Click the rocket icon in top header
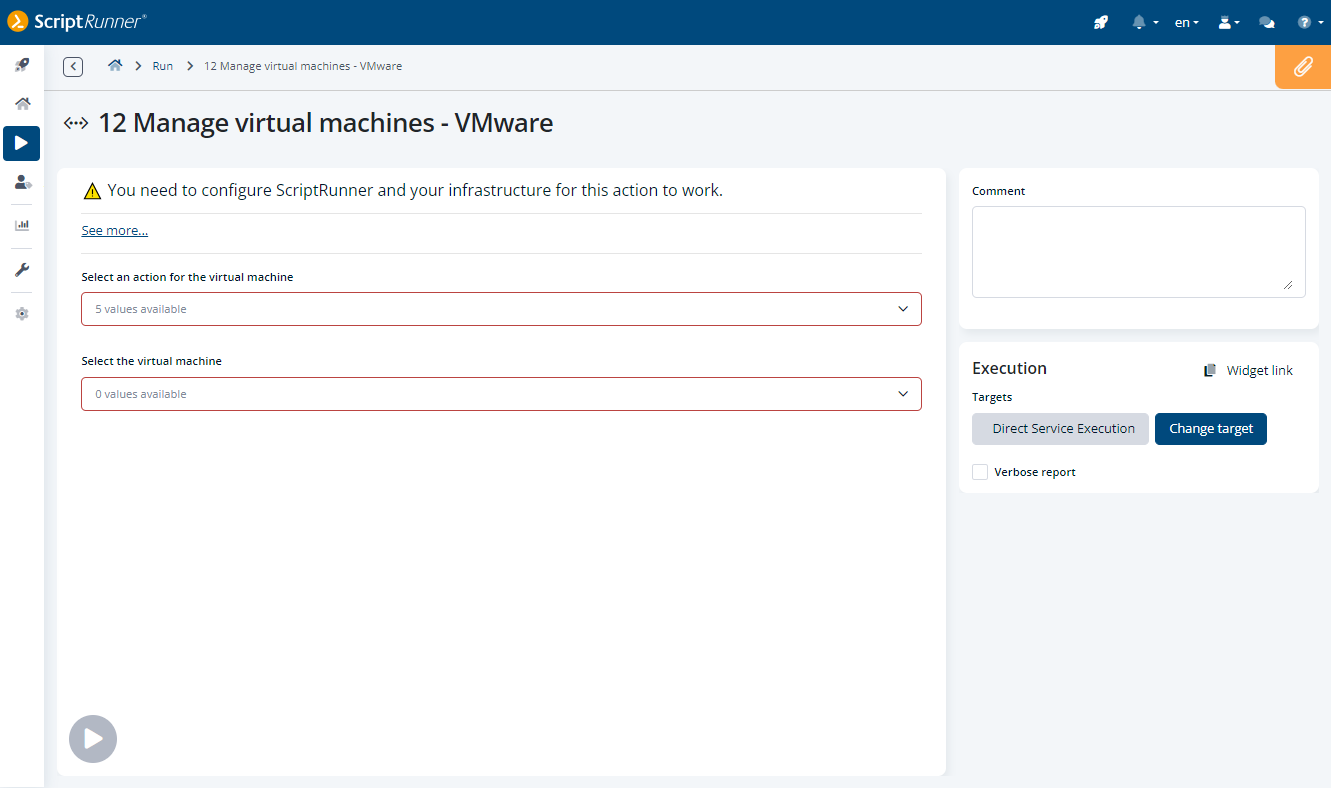Screen dimensions: 1331x788 pyautogui.click(x=1100, y=22)
